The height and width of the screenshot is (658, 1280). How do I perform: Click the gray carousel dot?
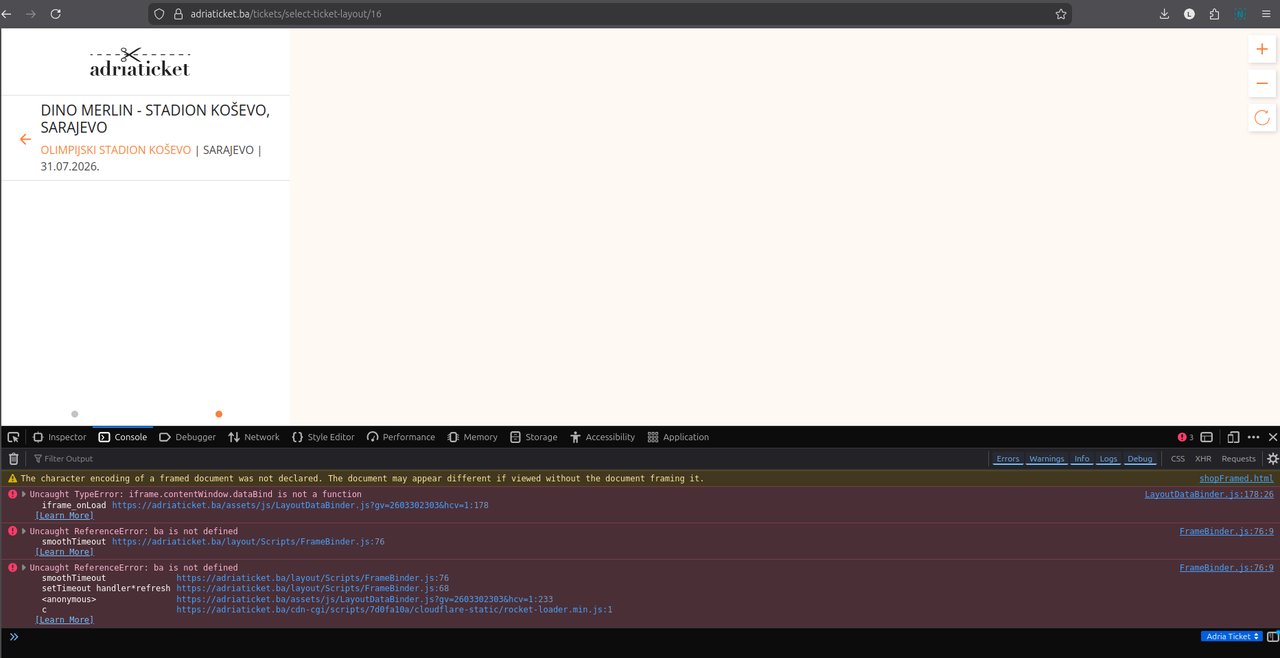coord(75,414)
